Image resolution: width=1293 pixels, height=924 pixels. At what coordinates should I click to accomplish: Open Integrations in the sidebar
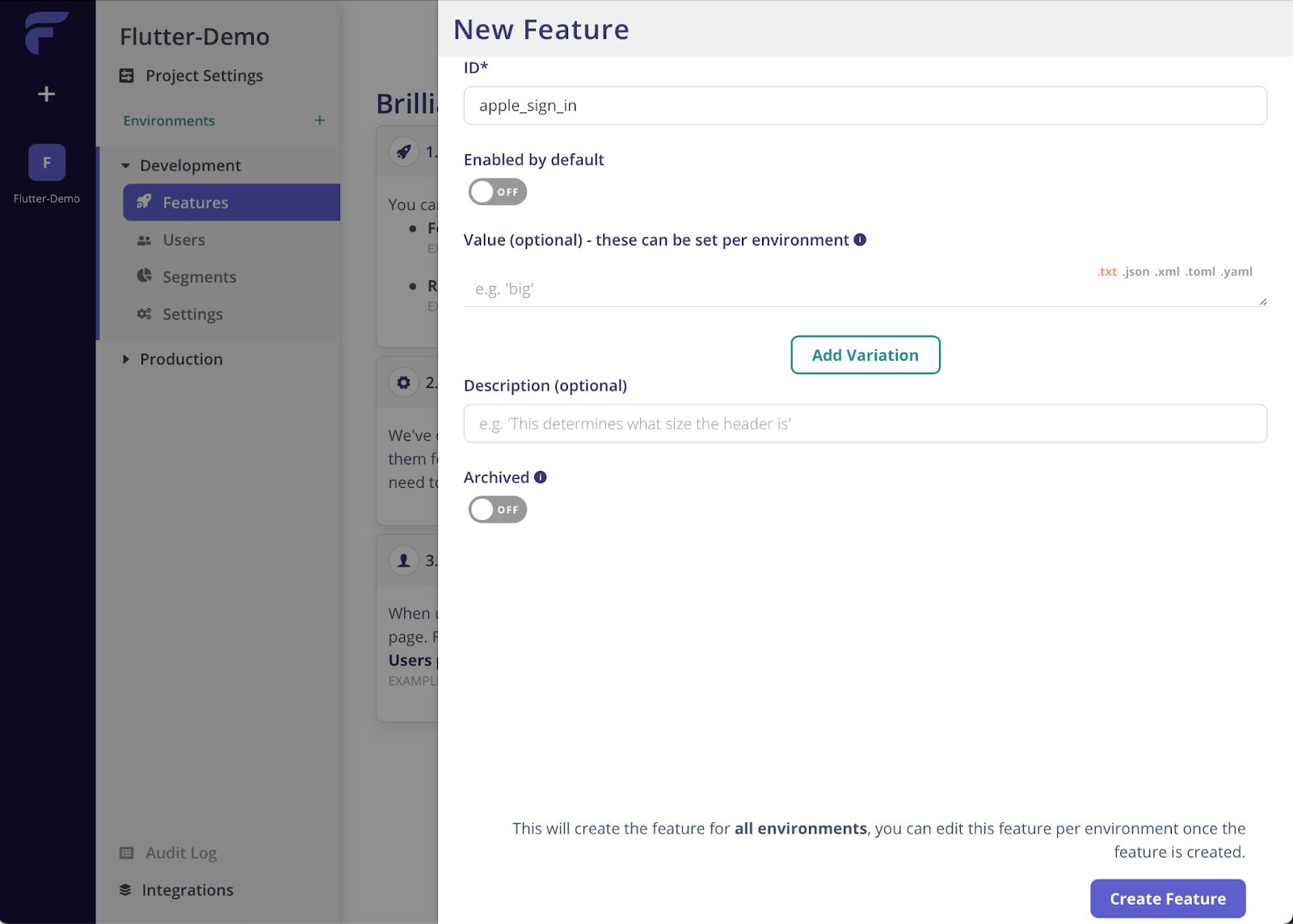click(x=187, y=890)
